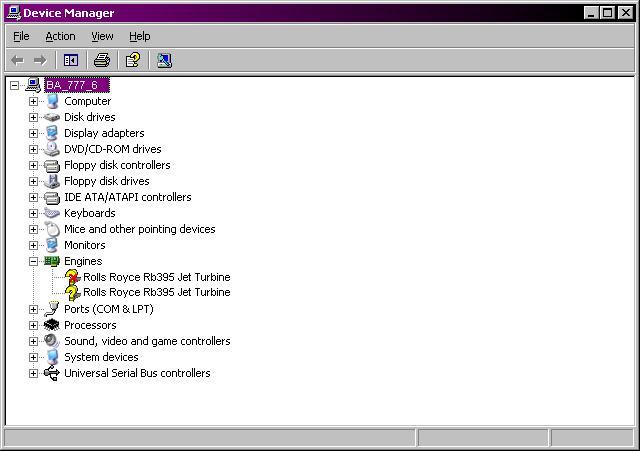Expand the Floppy disk controllers node
The height and width of the screenshot is (453, 640).
coord(33,165)
